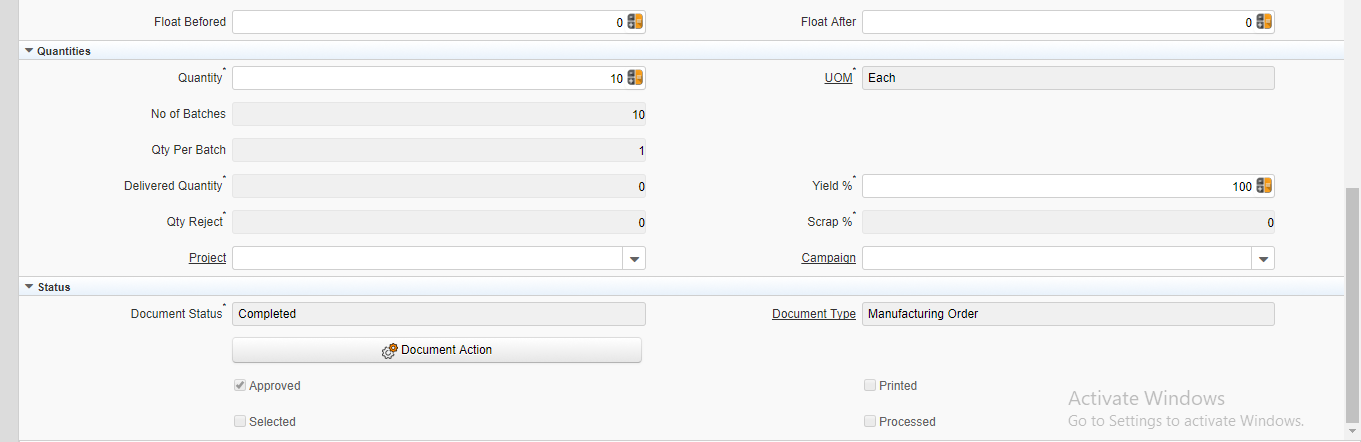Image resolution: width=1361 pixels, height=442 pixels.
Task: Open calculator icon for Quantity field
Action: click(635, 78)
